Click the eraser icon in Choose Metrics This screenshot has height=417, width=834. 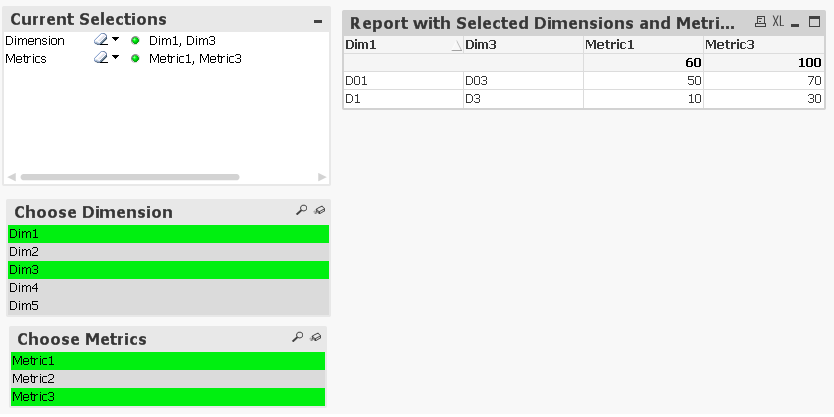point(316,338)
